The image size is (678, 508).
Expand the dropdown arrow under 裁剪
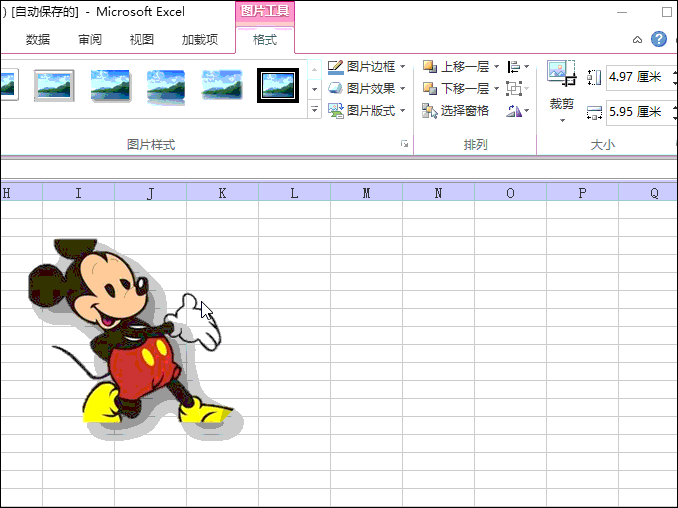point(561,121)
